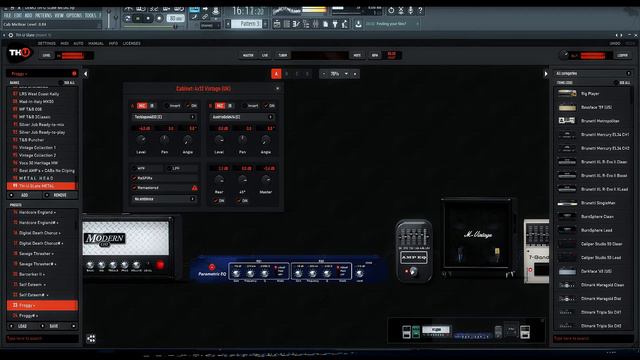Open the All categories dropdown
This screenshot has height=360, width=640.
point(593,73)
